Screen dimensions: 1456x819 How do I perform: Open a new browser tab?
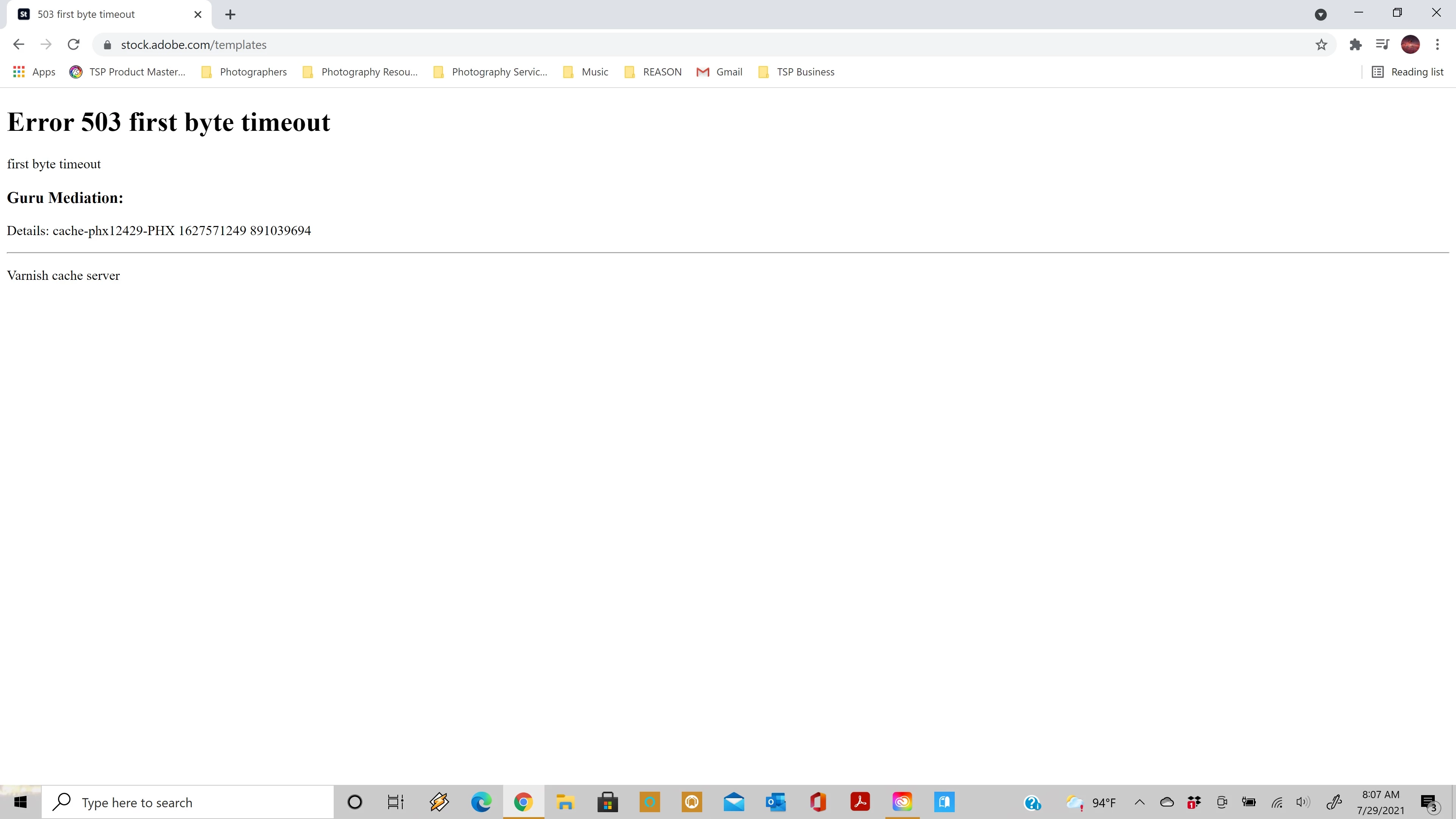point(230,15)
